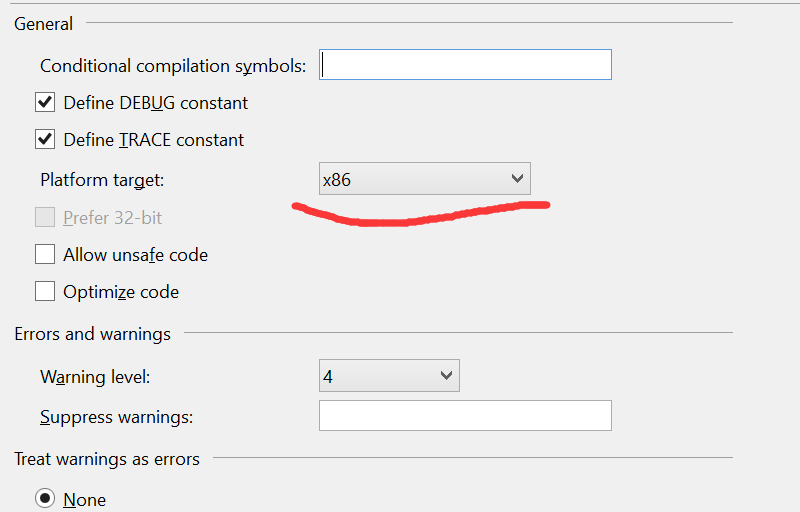This screenshot has width=800, height=512.
Task: Click the disabled Prefer 32-bit checkbox
Action: 45,217
